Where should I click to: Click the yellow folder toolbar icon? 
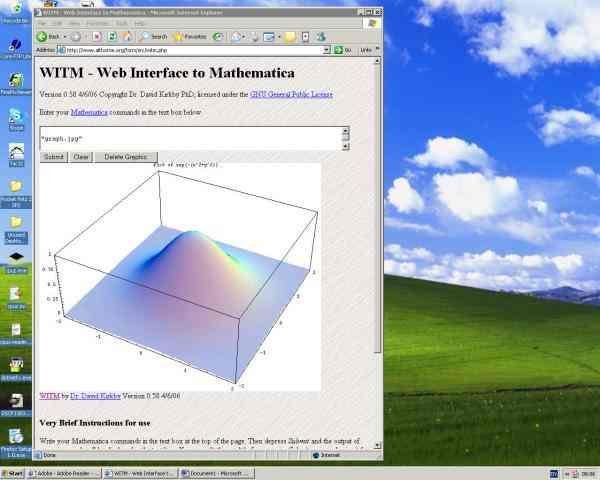pos(290,37)
